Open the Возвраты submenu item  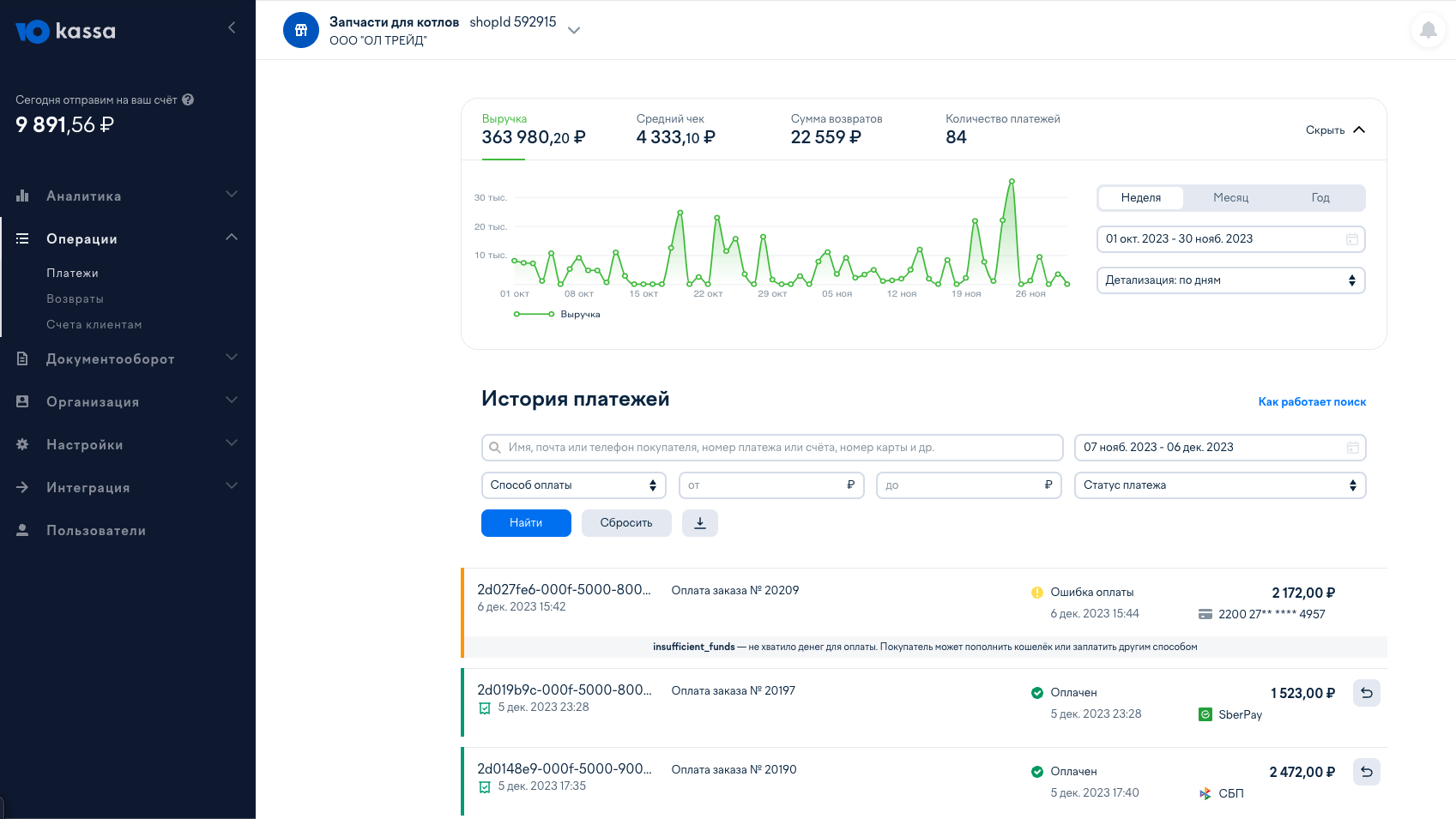(x=75, y=299)
